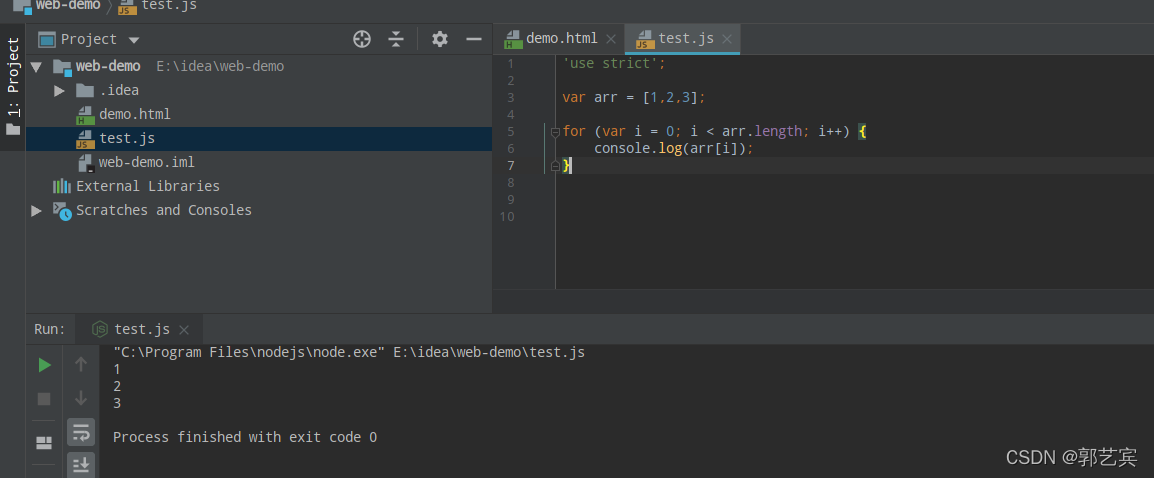Click the locate/select opened file target icon
1154x478 pixels.
pyautogui.click(x=361, y=39)
